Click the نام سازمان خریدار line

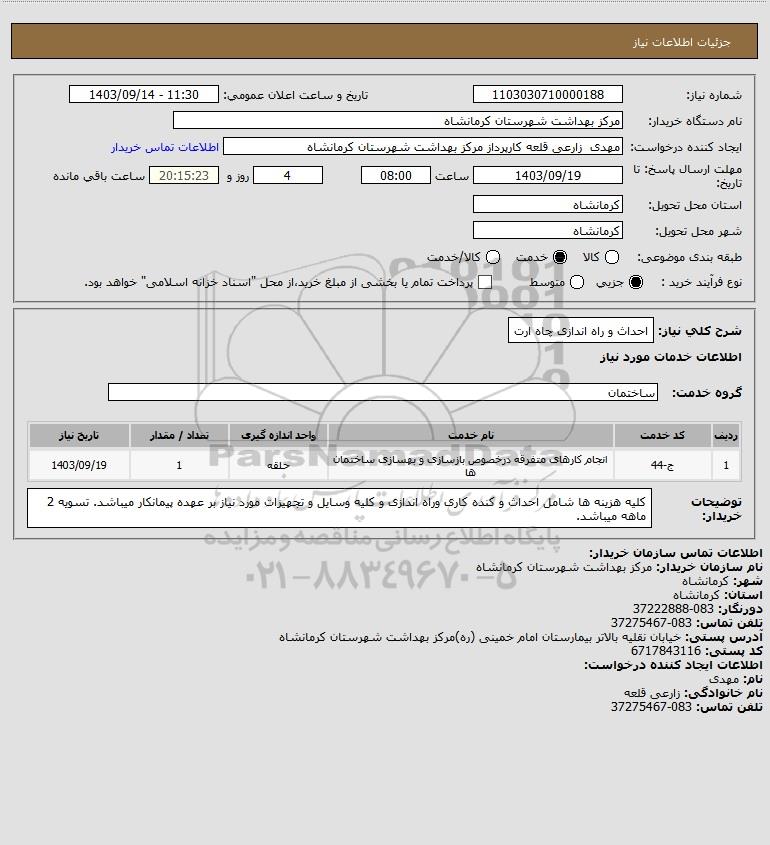click(x=619, y=567)
